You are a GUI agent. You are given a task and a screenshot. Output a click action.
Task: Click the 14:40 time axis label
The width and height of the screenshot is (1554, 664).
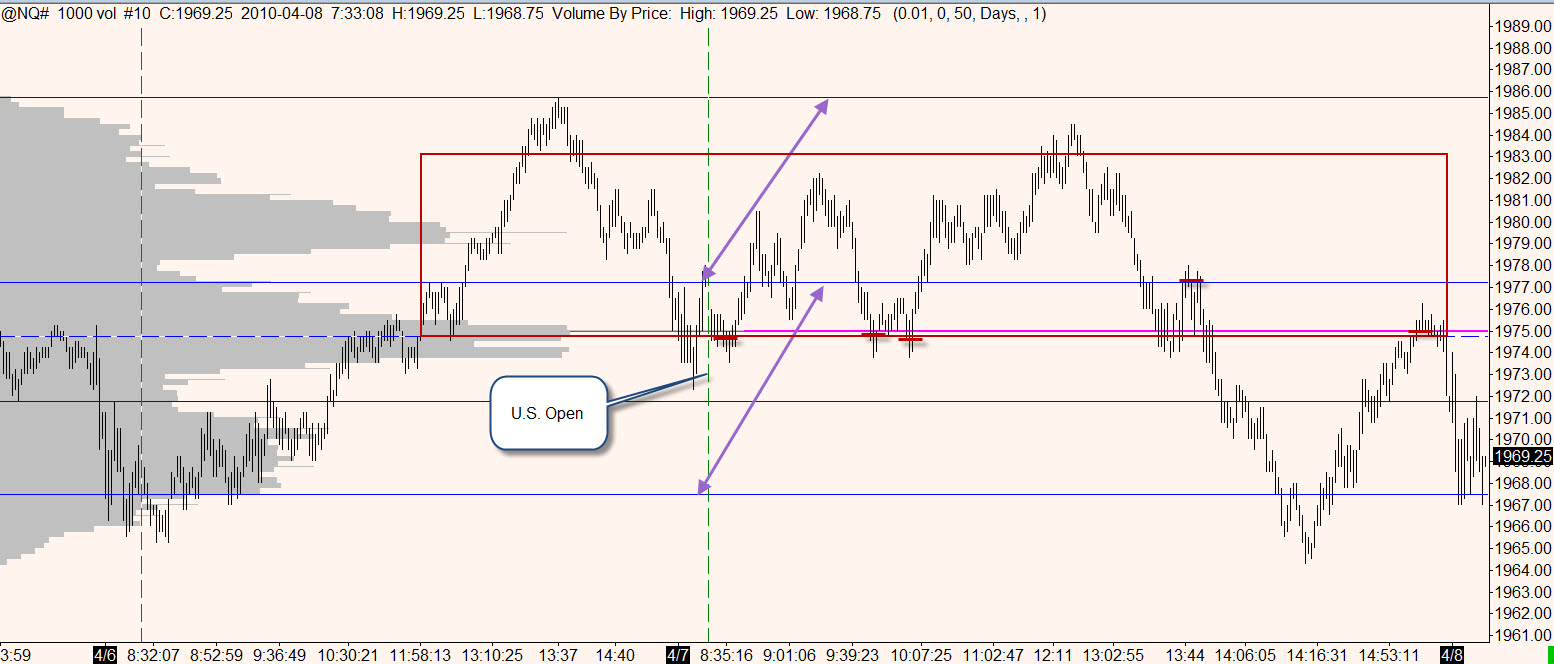[x=615, y=656]
